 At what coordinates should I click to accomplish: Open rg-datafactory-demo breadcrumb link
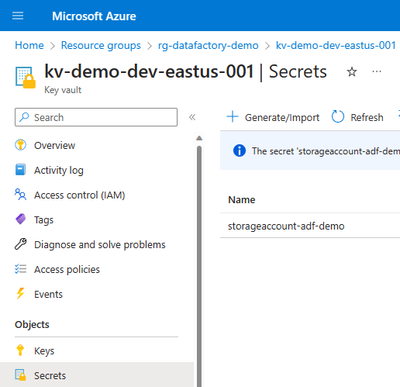[x=208, y=45]
